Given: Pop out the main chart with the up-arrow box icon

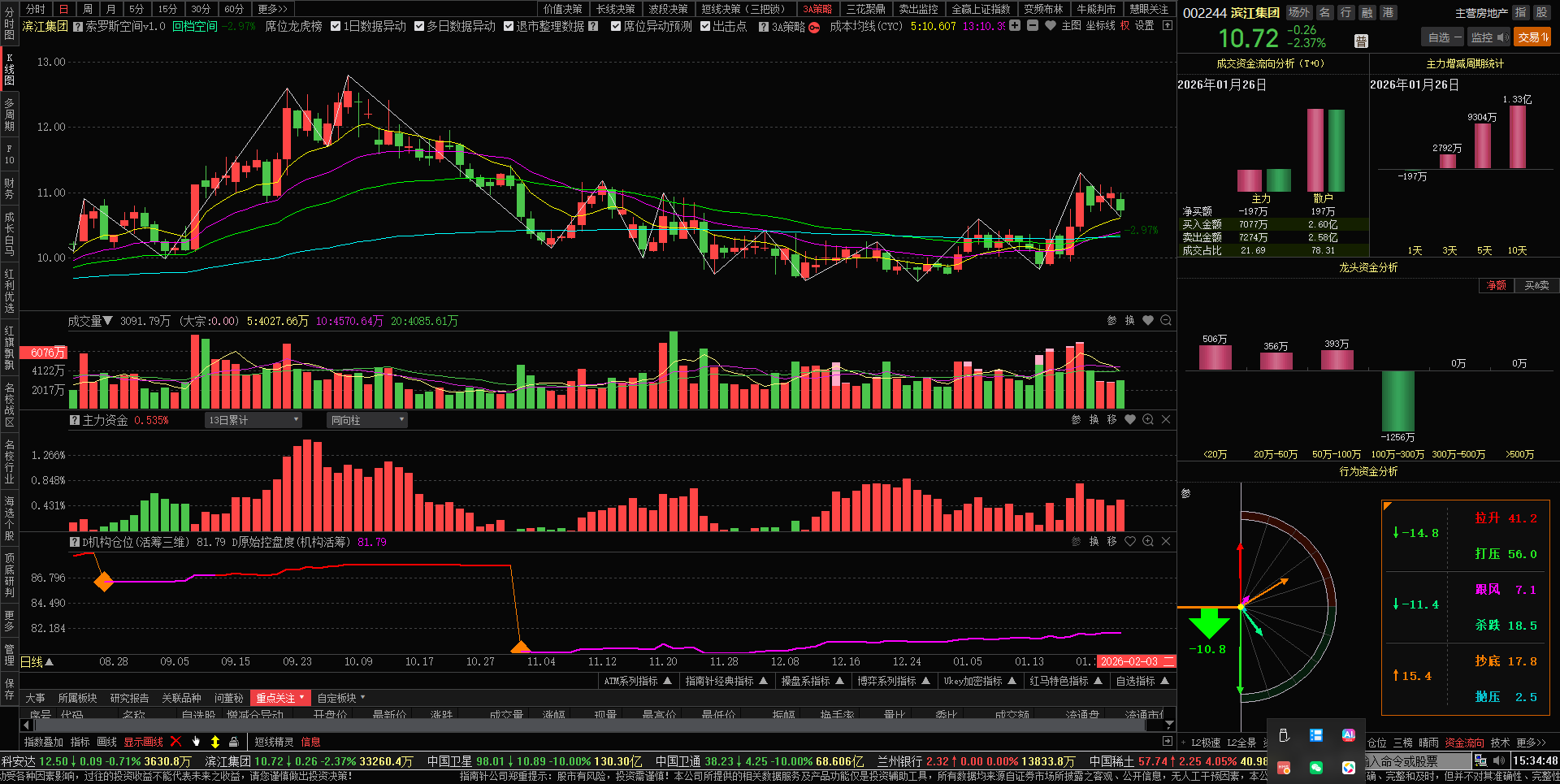Looking at the screenshot, I should click(x=1168, y=26).
